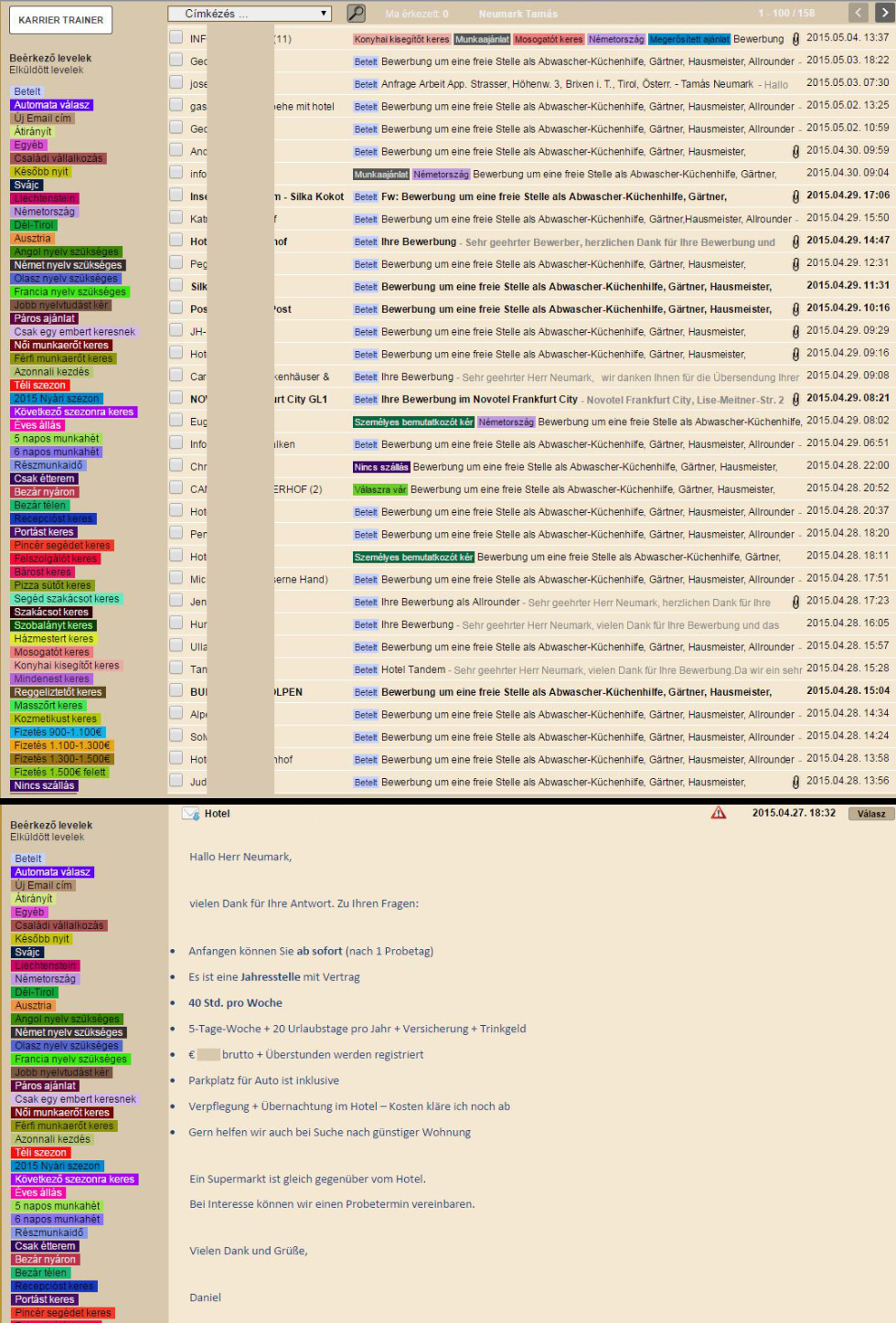Viewport: 896px width, 1323px height.
Task: Click Válaszra vár tag on 20:52 email
Action: pyautogui.click(x=380, y=489)
